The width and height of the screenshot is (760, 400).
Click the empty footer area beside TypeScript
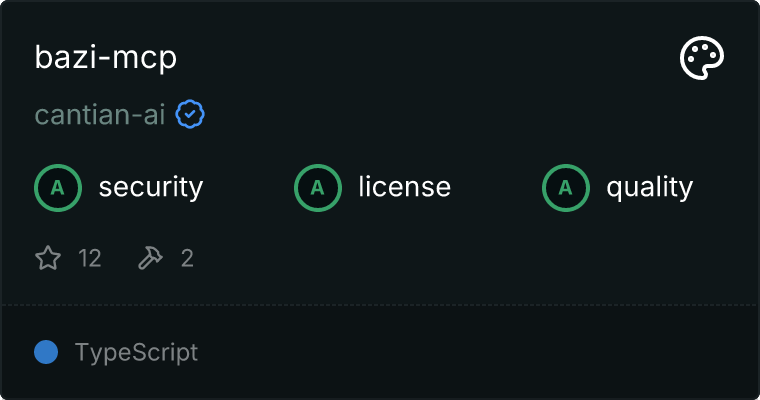tap(480, 352)
